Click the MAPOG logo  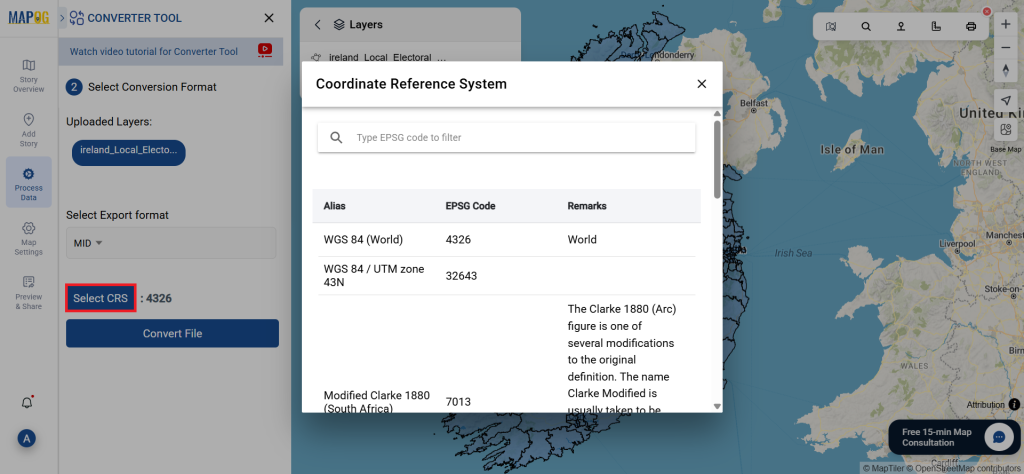point(28,18)
